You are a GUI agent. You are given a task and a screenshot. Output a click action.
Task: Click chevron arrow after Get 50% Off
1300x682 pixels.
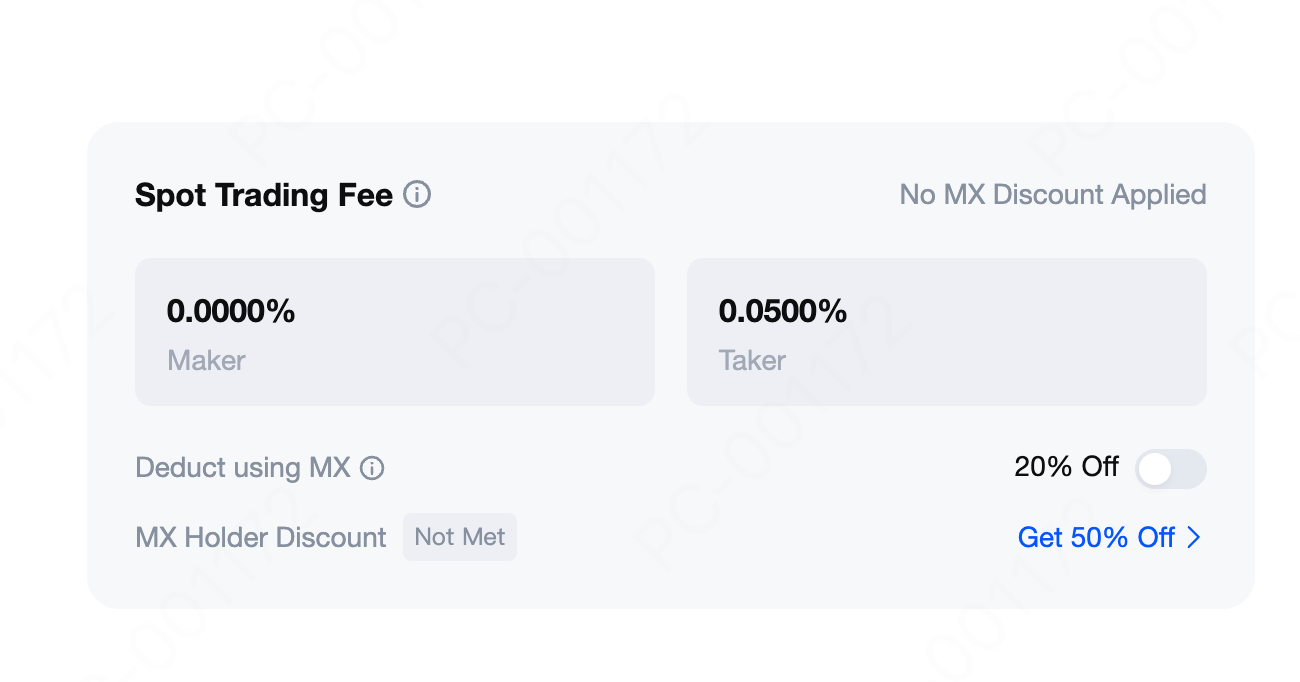(x=1193, y=538)
